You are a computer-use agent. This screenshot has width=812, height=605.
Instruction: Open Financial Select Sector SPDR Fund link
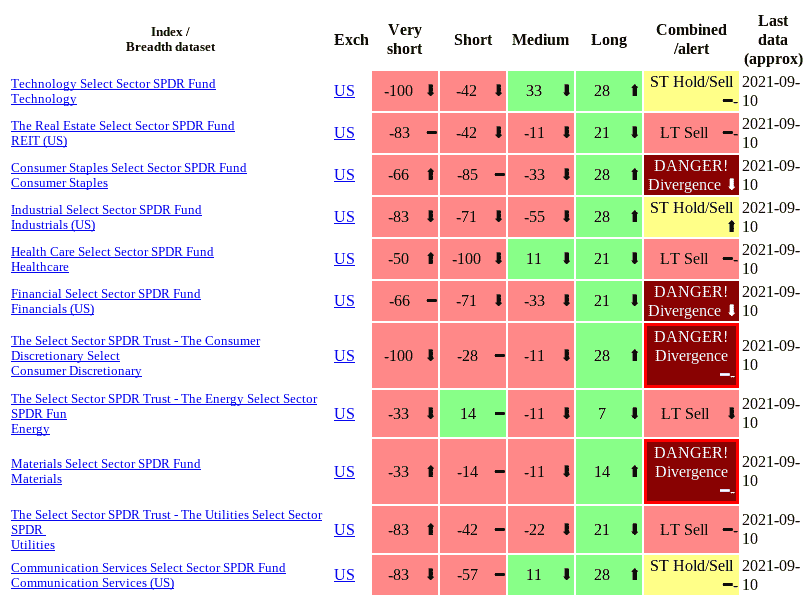click(x=106, y=294)
